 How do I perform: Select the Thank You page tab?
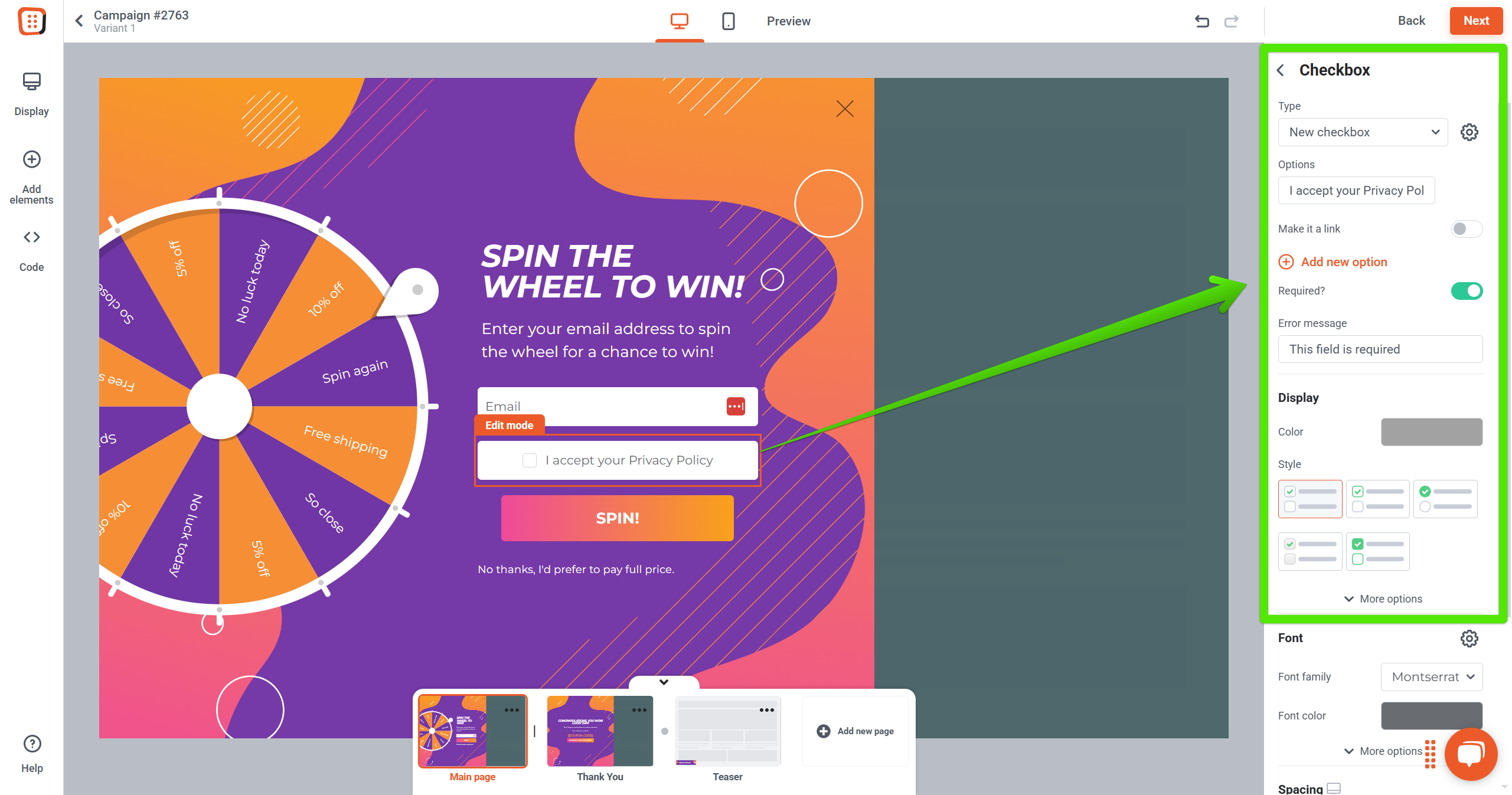[600, 738]
